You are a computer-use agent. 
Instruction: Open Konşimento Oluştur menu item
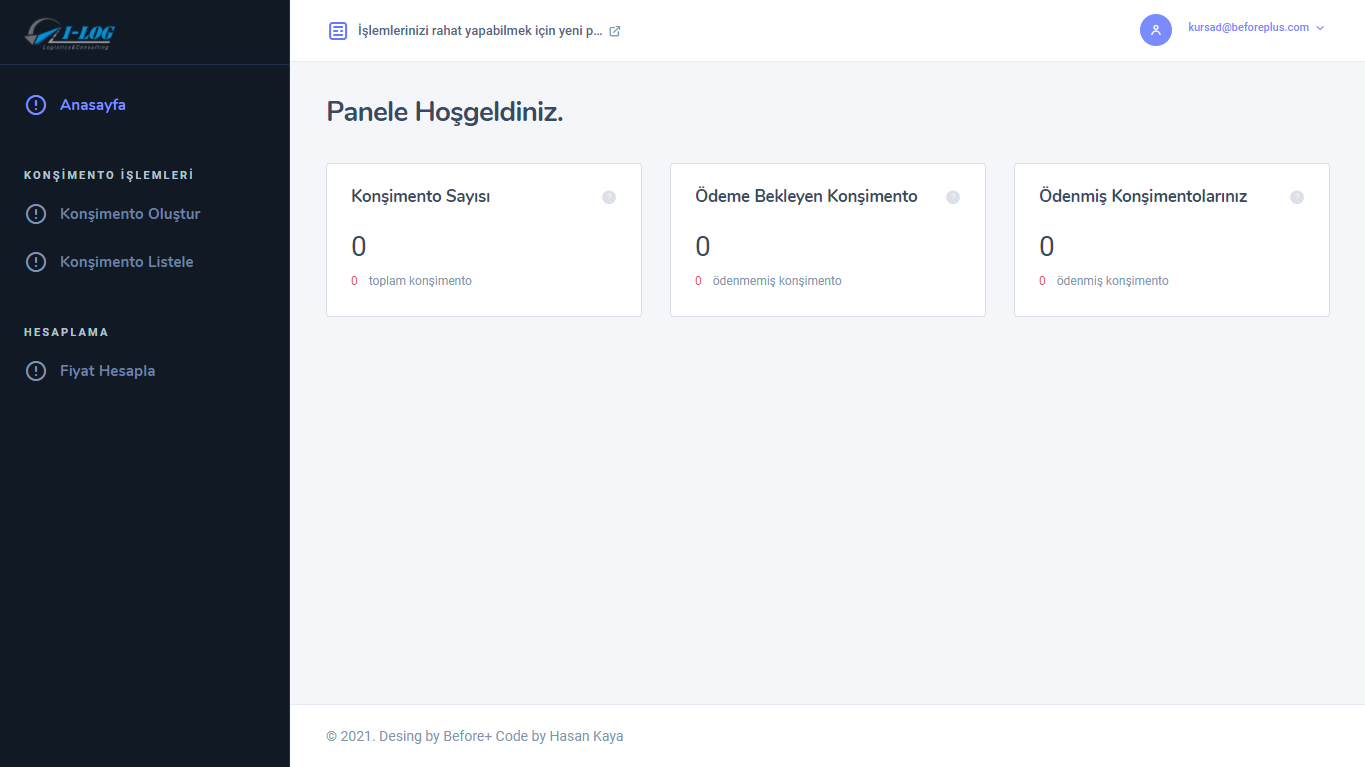click(130, 214)
